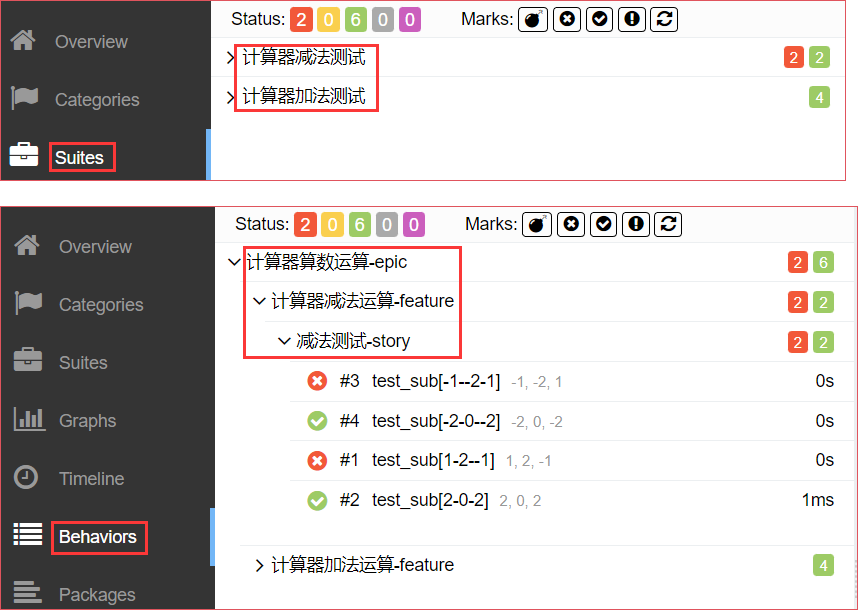Select the 计算器算数运算-epic label text

coord(327,262)
